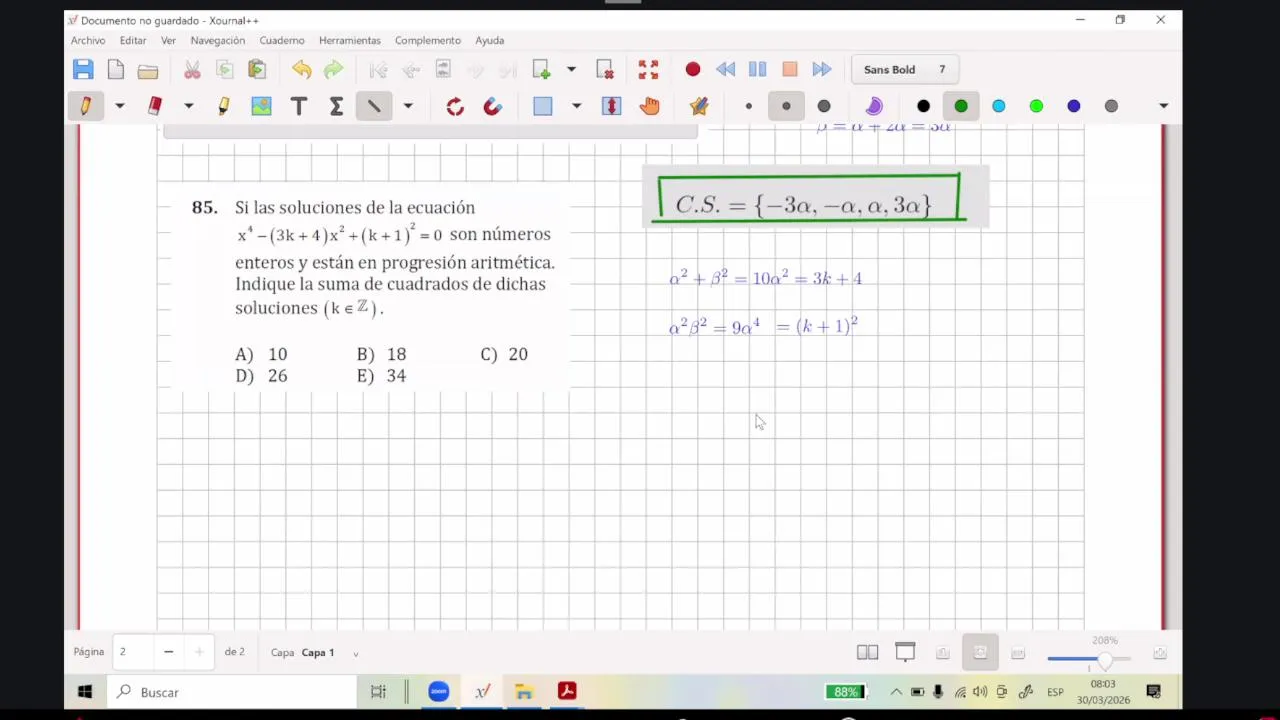Open the Ver menu
Viewport: 1280px width, 720px height.
point(168,40)
